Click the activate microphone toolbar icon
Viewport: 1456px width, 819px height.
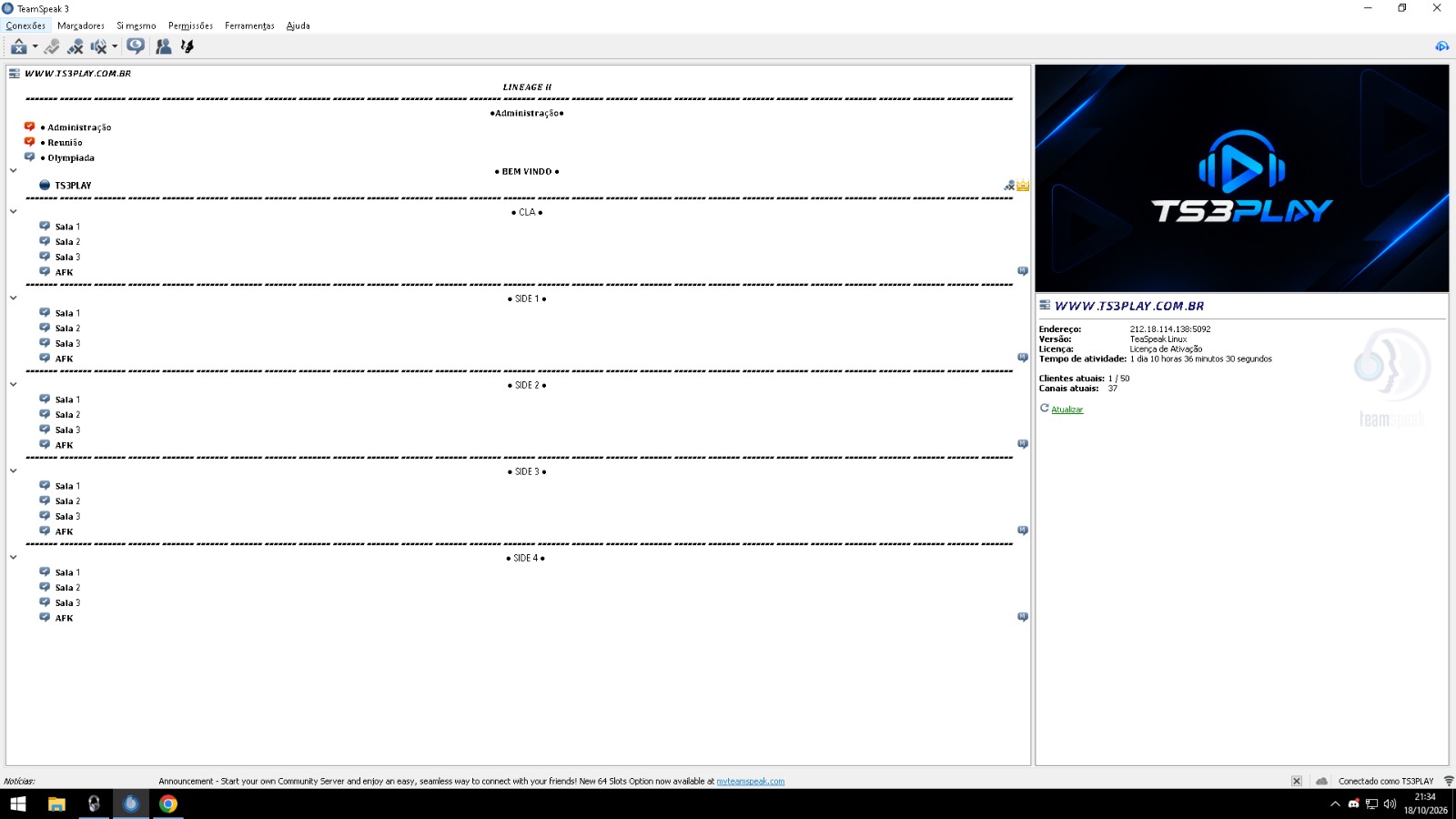point(52,46)
